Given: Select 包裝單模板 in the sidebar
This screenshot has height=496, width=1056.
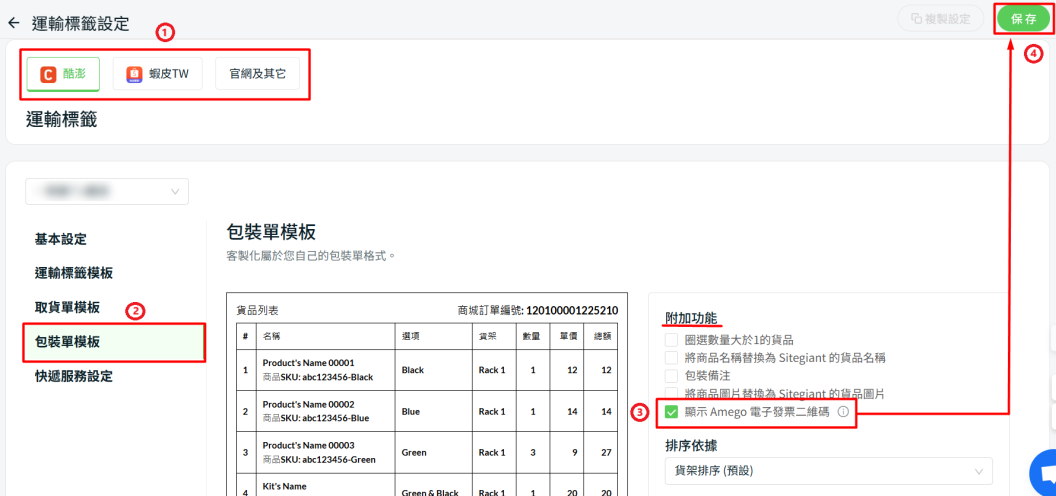Looking at the screenshot, I should [67, 342].
